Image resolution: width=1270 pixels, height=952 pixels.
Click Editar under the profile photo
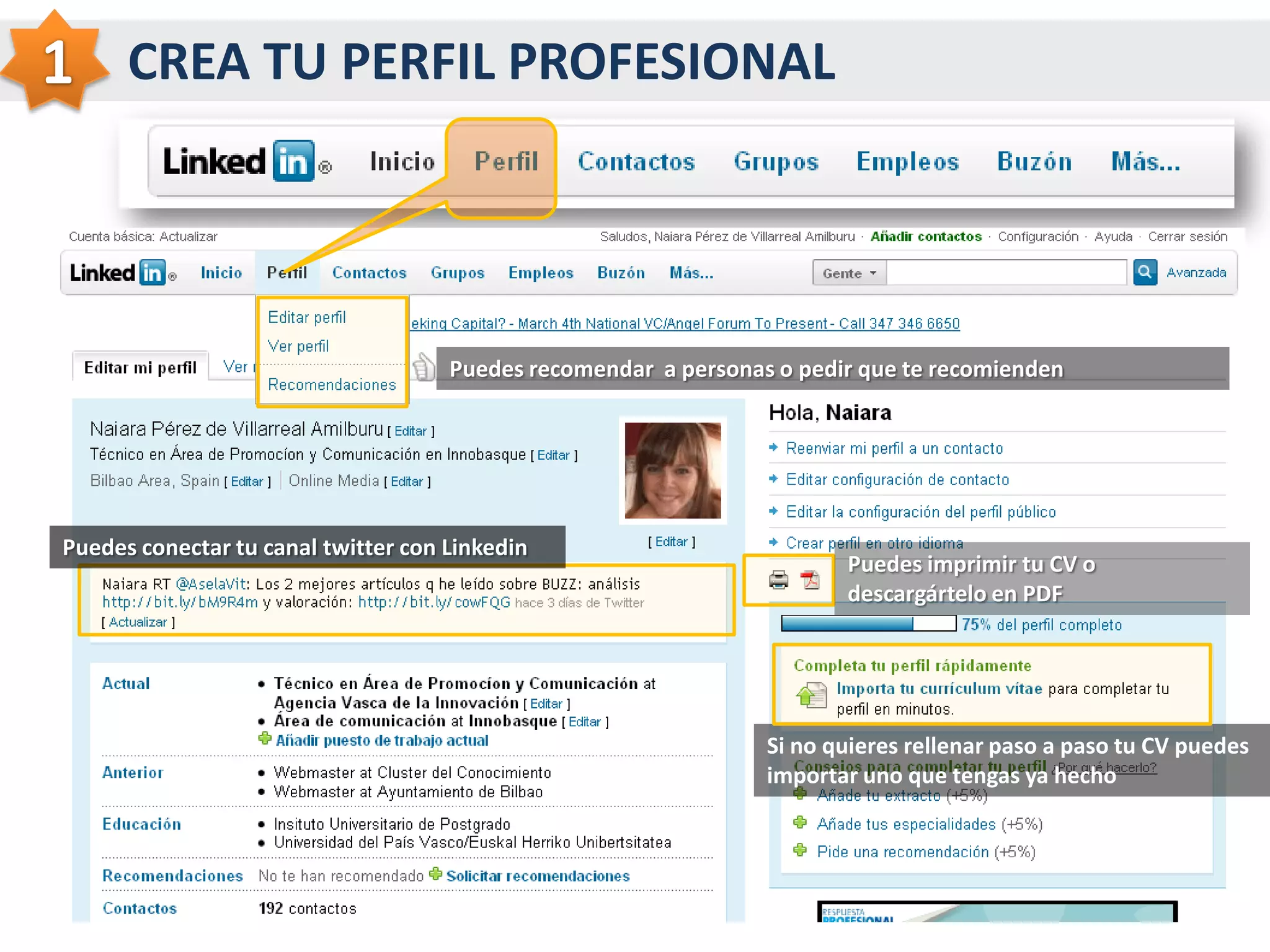672,542
